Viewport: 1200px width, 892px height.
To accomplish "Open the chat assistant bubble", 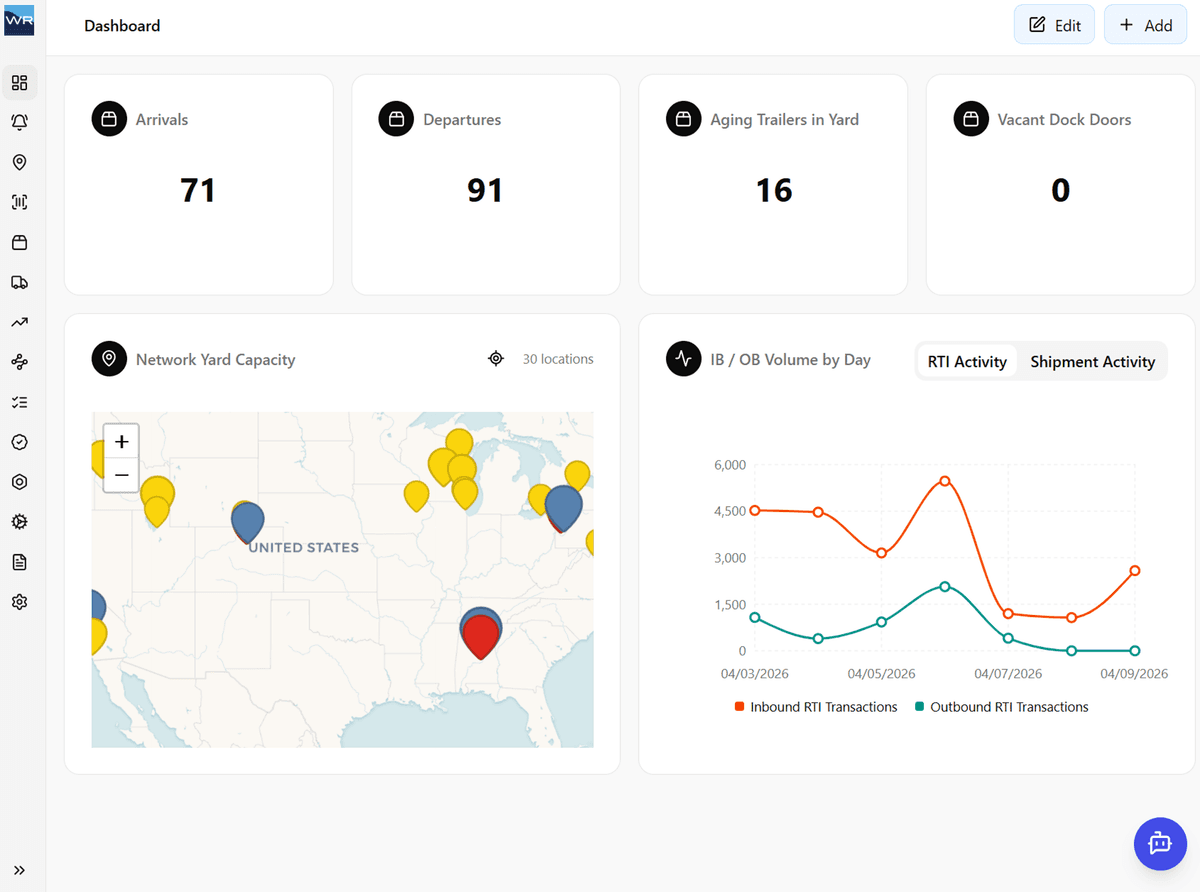I will click(x=1160, y=844).
